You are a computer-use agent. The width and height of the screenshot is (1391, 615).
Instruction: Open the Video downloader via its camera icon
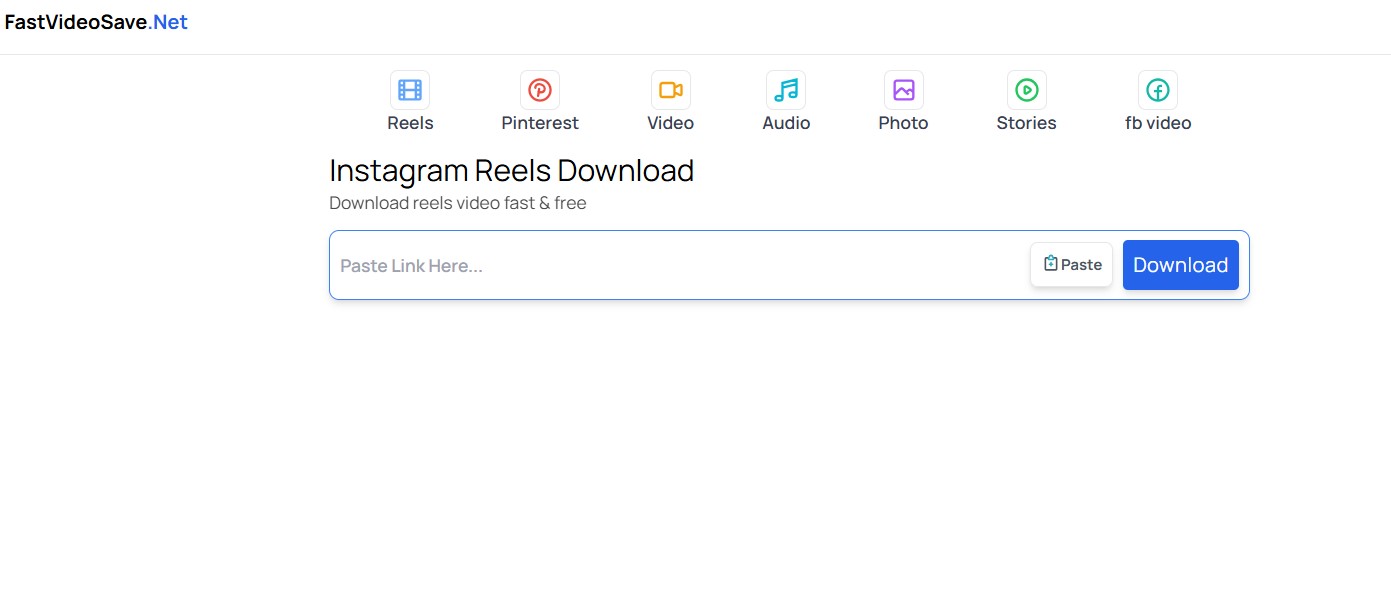pos(670,89)
